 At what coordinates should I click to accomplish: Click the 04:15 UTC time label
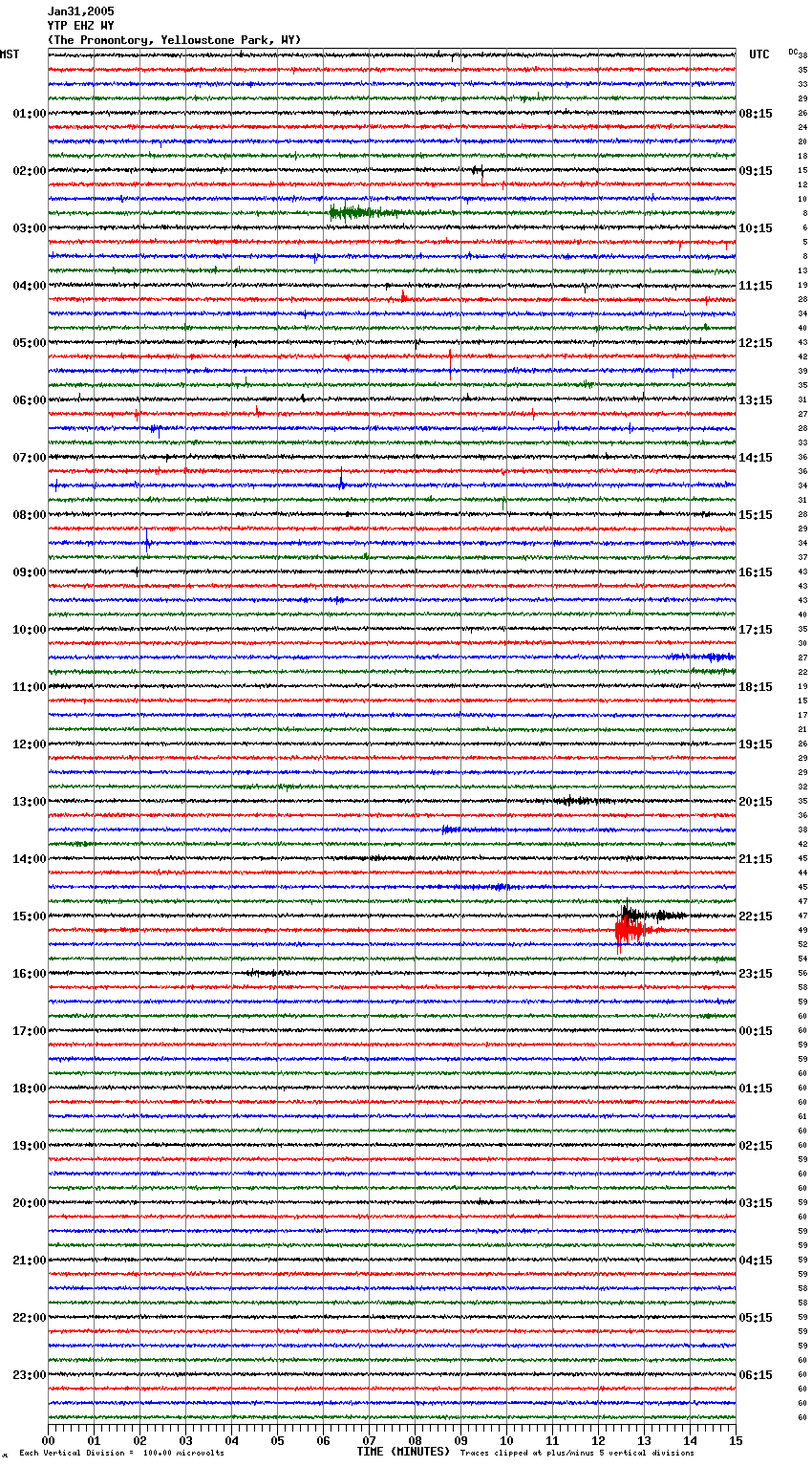[x=756, y=1261]
